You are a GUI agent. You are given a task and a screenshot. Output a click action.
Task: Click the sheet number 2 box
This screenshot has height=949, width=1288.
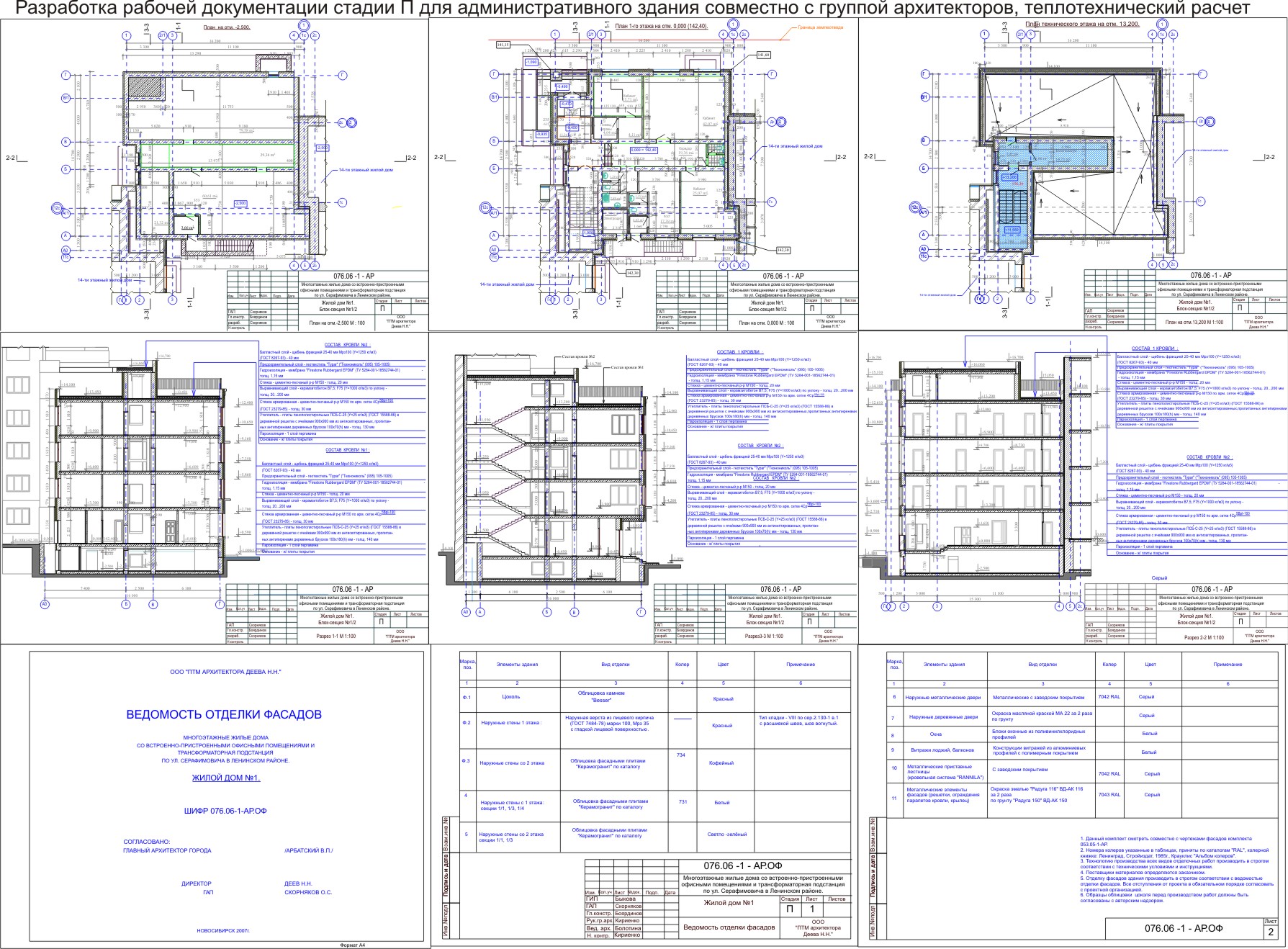1270,932
